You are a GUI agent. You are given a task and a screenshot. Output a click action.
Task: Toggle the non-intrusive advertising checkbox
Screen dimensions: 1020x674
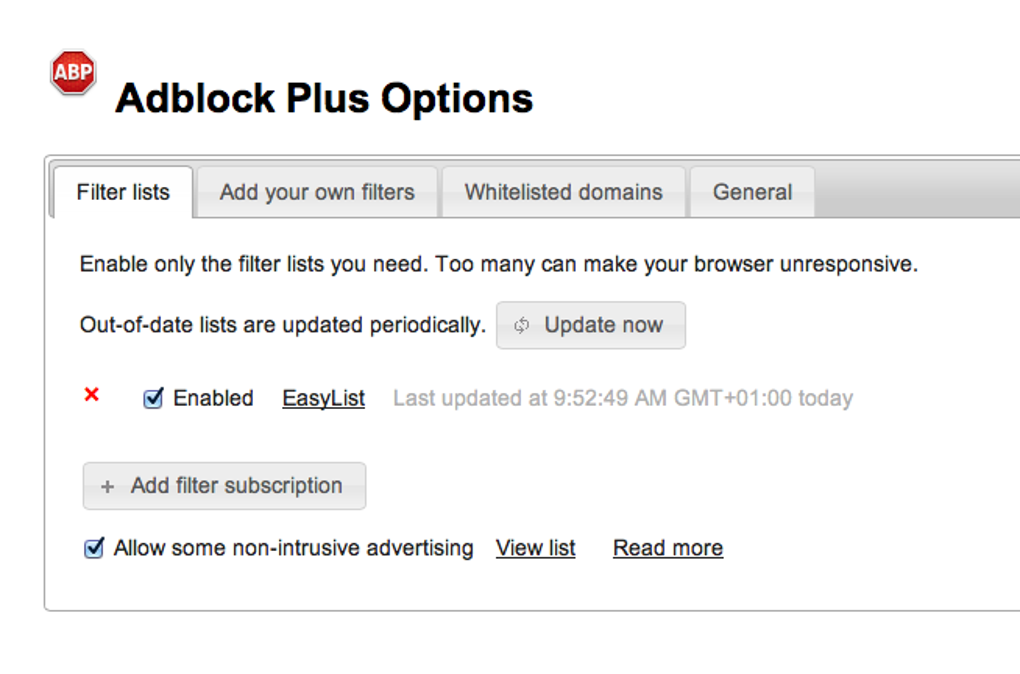point(94,548)
